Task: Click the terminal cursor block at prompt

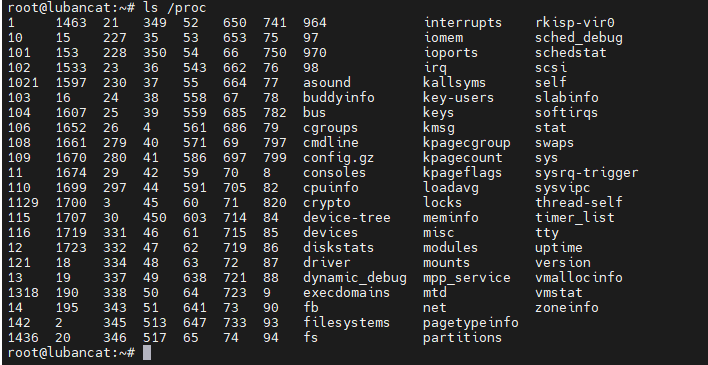Action: [x=147, y=353]
